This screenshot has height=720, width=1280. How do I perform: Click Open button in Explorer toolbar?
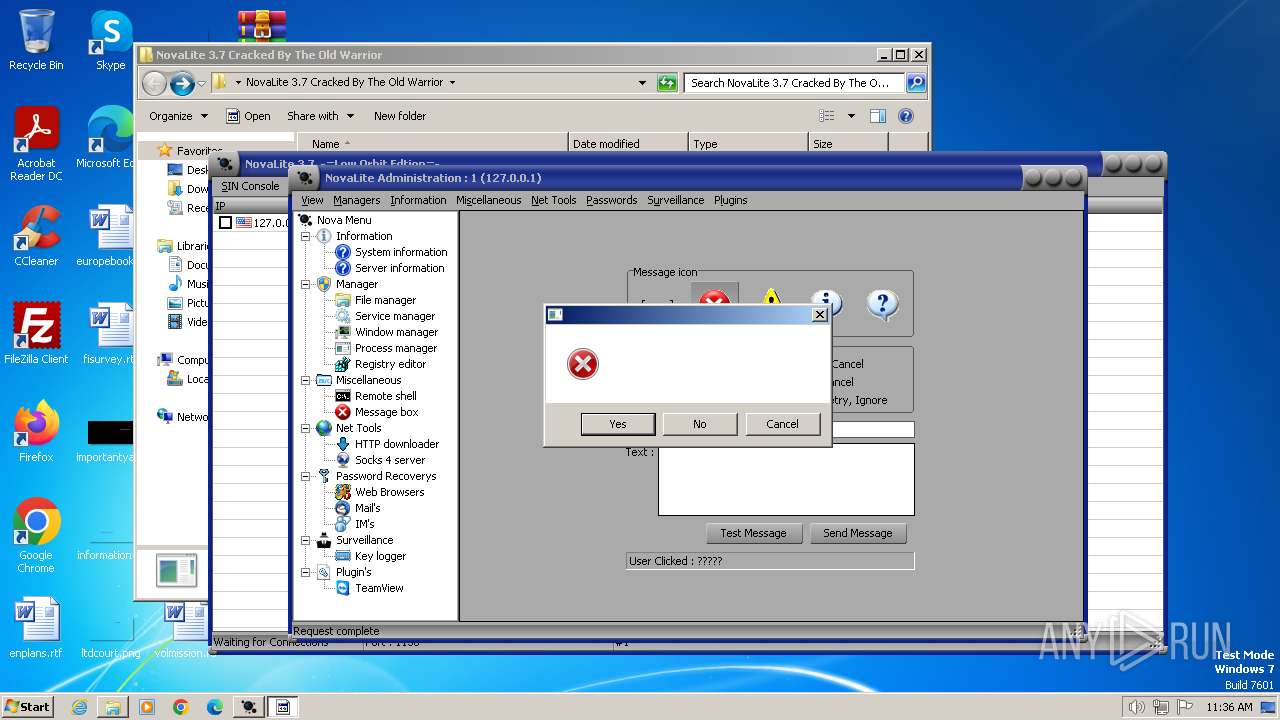click(248, 116)
